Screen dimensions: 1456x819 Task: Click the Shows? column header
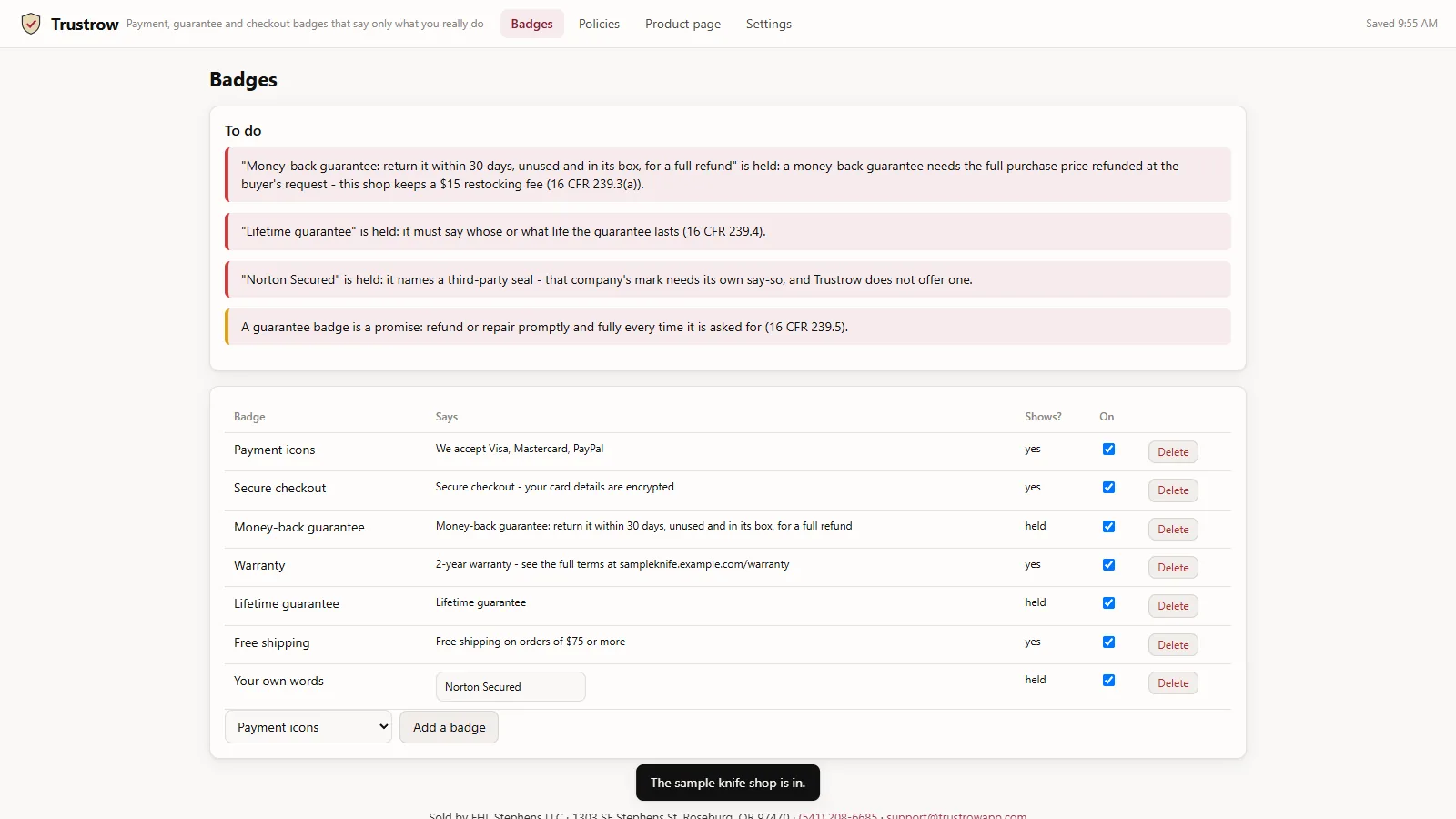tap(1043, 417)
